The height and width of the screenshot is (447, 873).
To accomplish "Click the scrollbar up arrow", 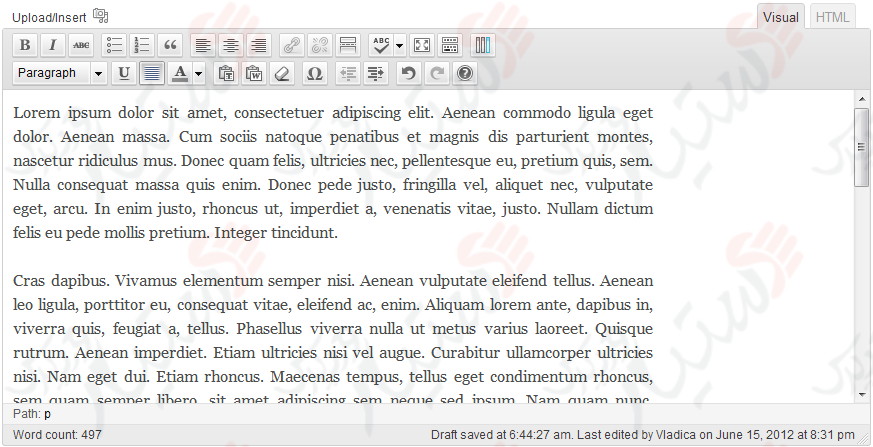I will [x=862, y=100].
